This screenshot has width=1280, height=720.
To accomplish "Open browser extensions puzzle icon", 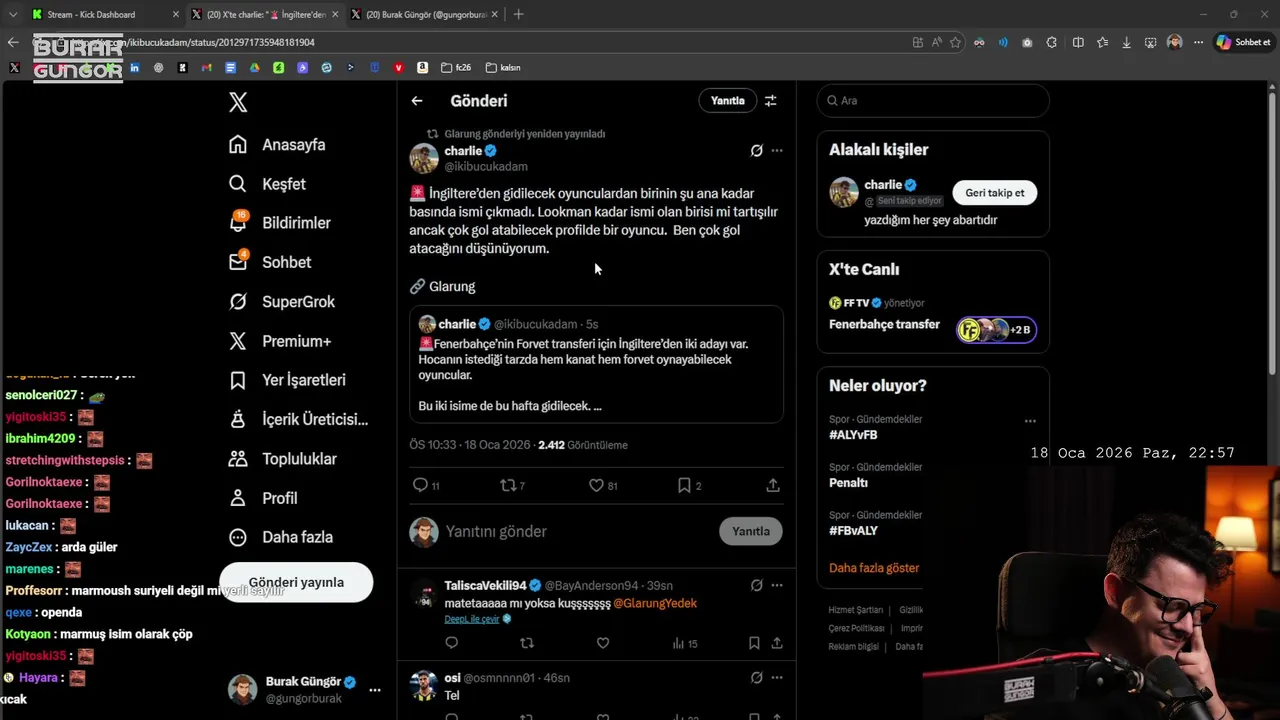I will (x=1052, y=42).
